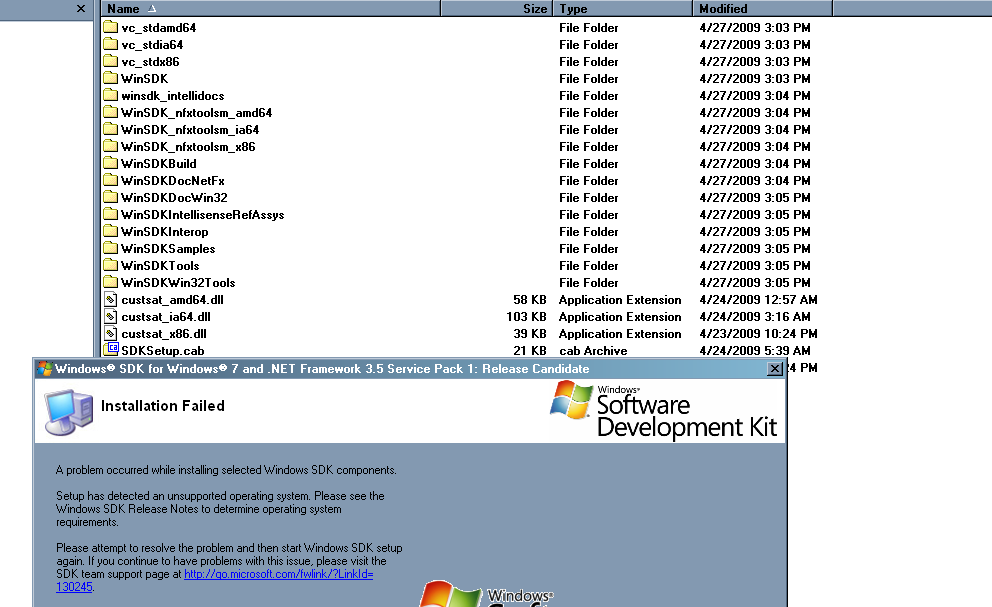Viewport: 992px width, 607px height.
Task: Click the WinSDKBuild folder icon
Action: point(111,163)
